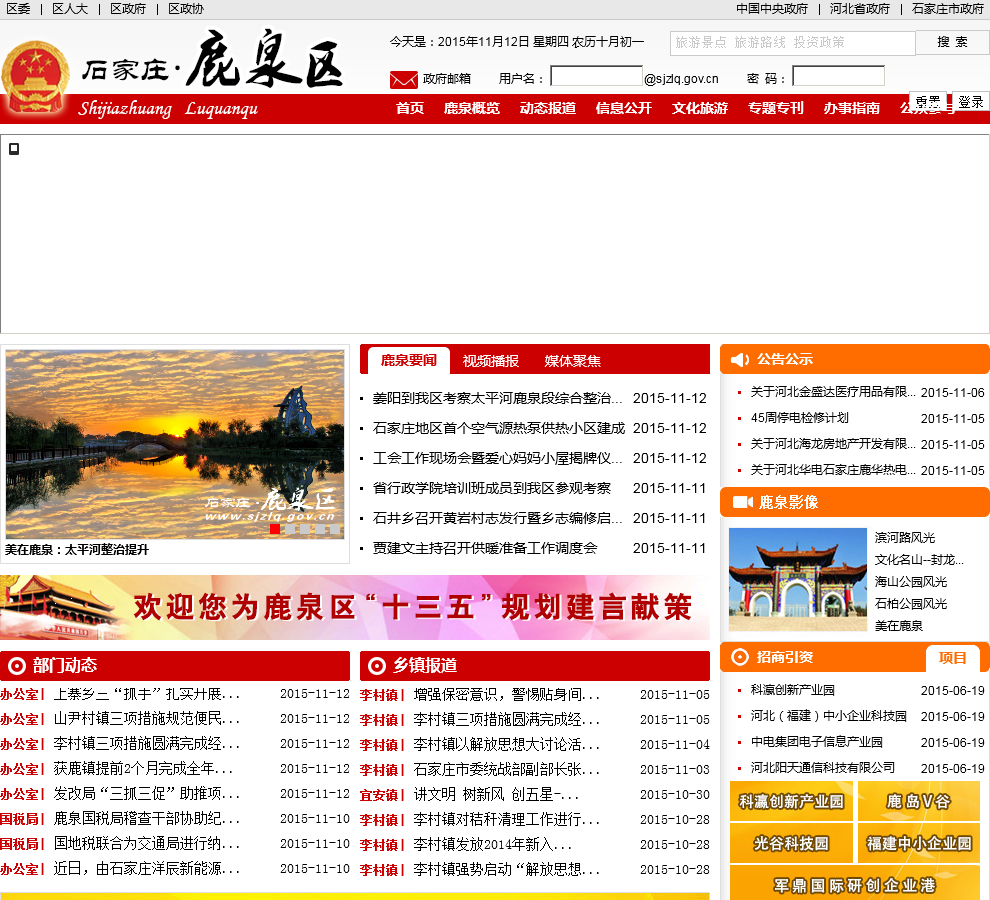
Task: Open the 45周停电检修计划 notice
Action: pyautogui.click(x=799, y=418)
